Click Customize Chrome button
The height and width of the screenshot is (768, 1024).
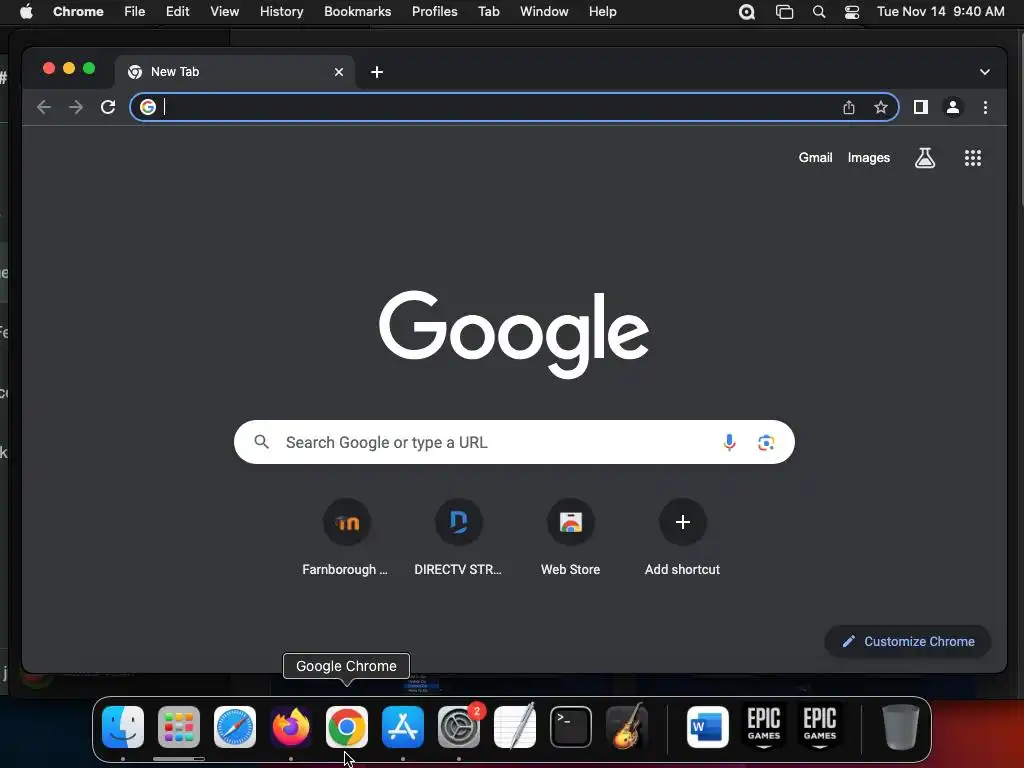point(908,641)
